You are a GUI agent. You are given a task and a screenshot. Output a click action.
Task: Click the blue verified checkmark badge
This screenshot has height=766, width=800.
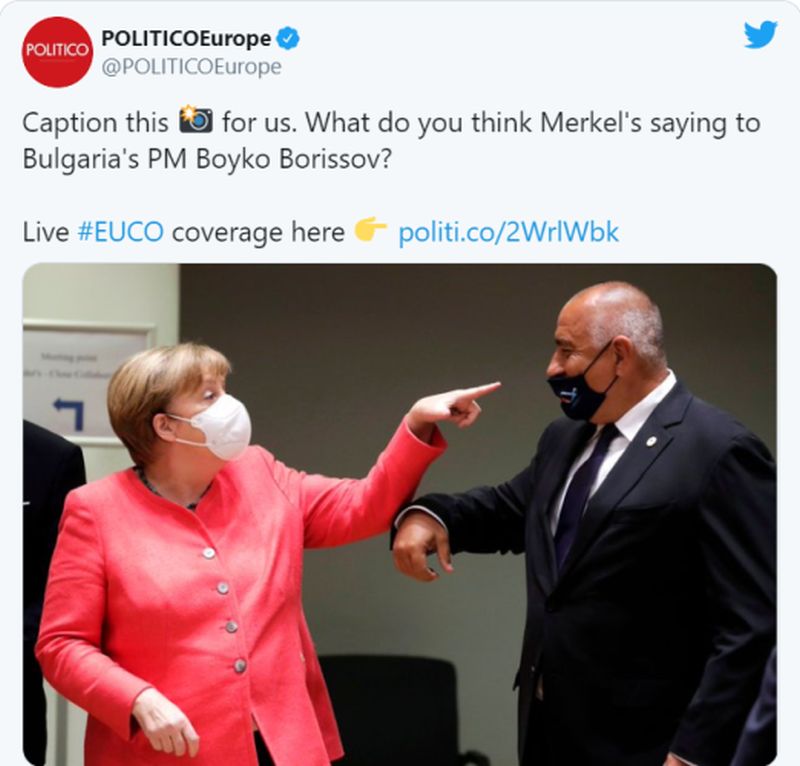pos(288,38)
